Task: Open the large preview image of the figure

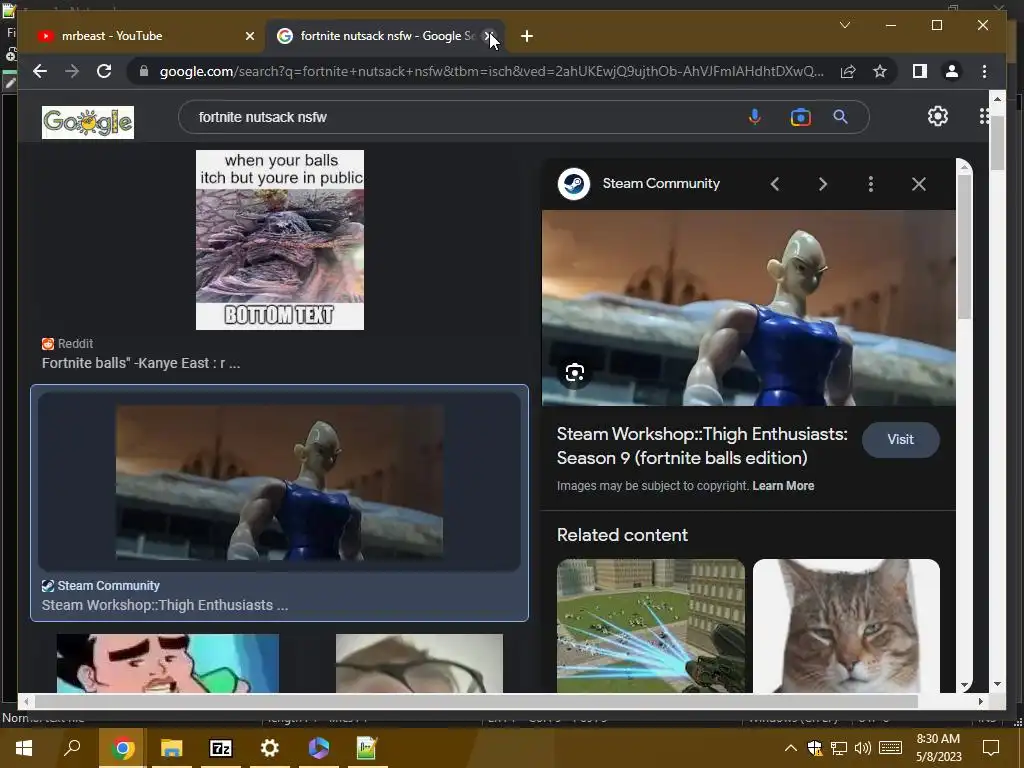Action: (748, 308)
